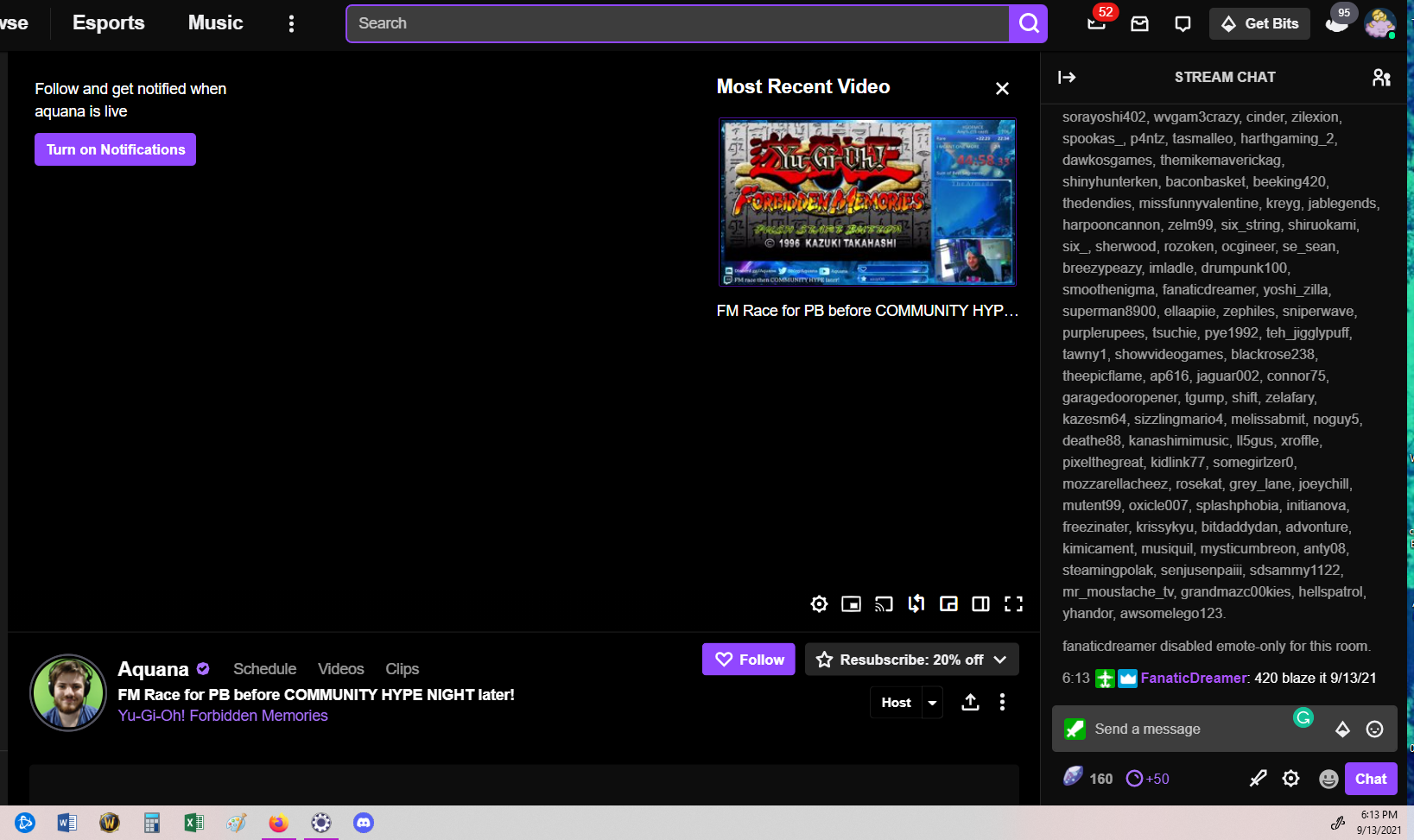Open Microsoft Word from taskbar
The height and width of the screenshot is (840, 1414).
(x=67, y=823)
